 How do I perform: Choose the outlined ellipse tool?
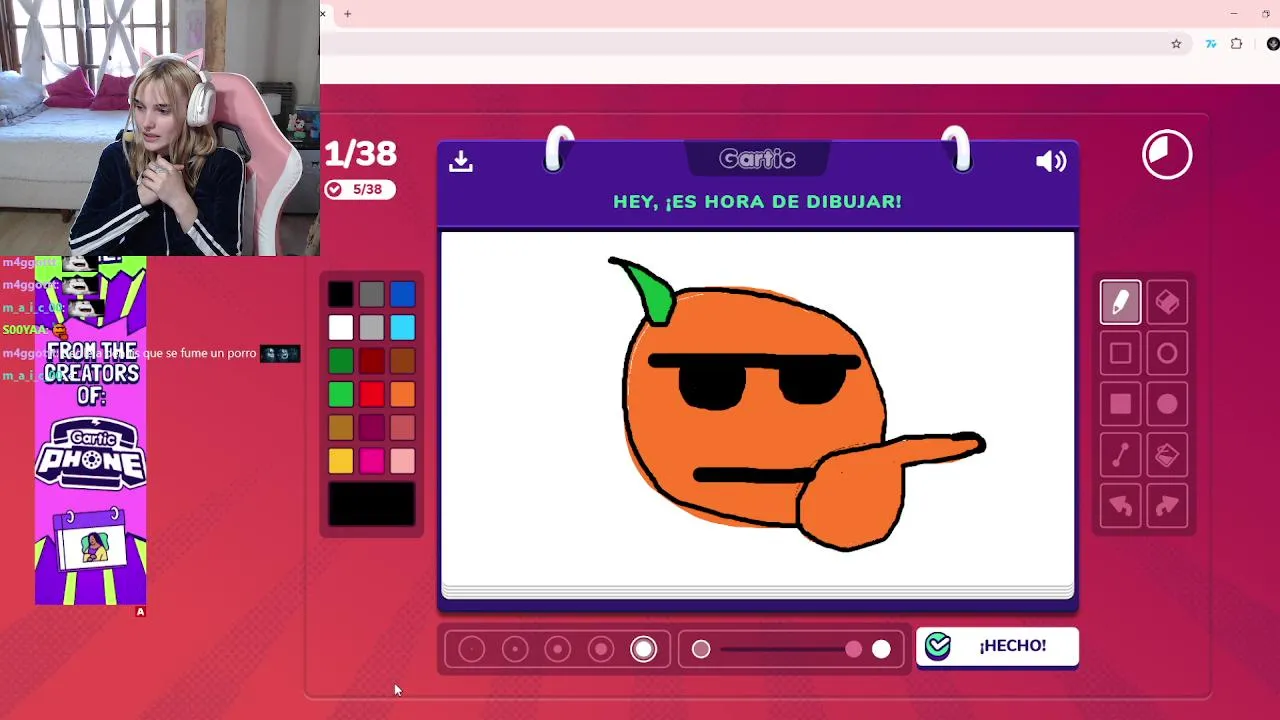[x=1167, y=353]
